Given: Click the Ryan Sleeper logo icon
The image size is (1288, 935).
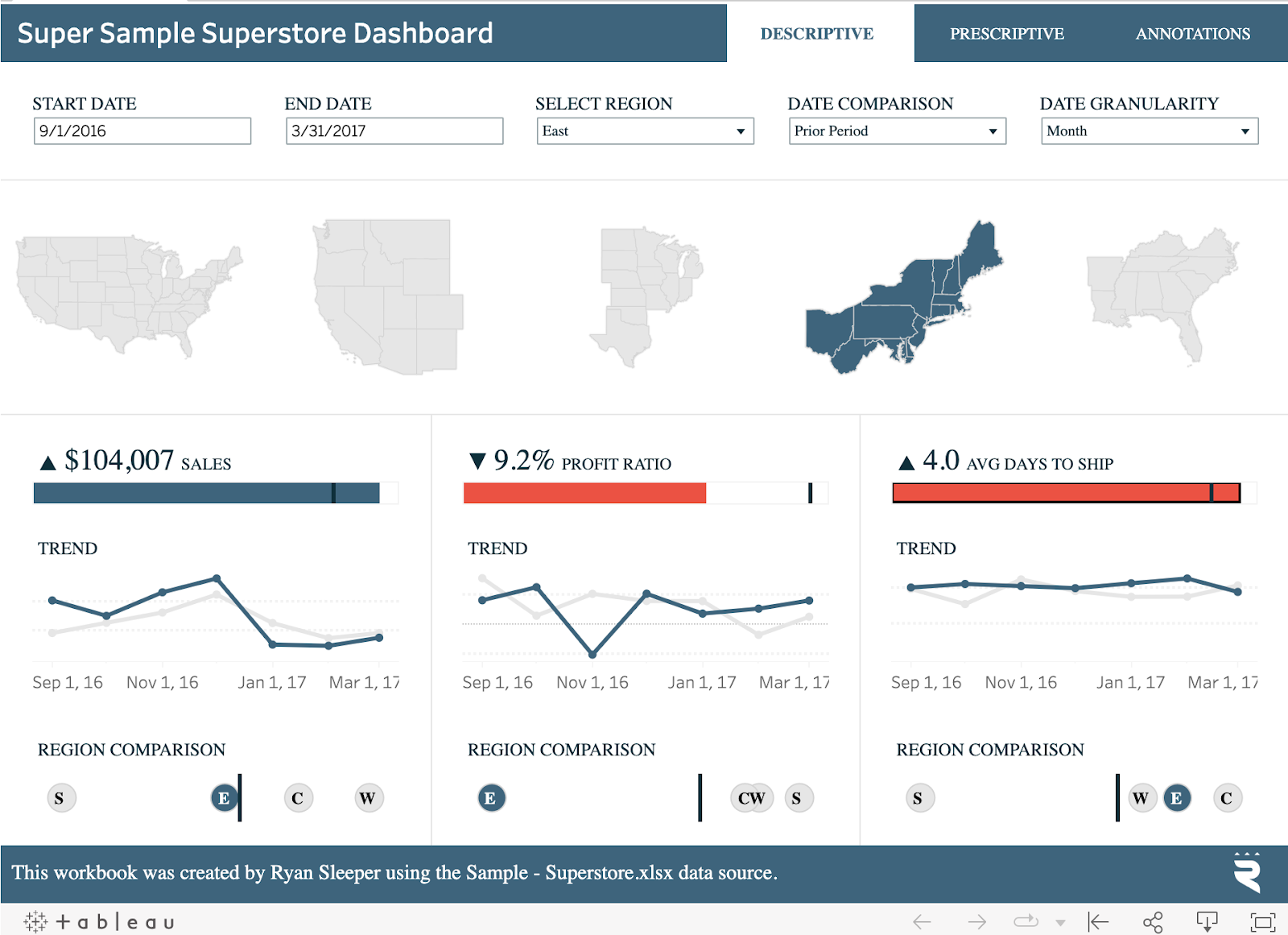Looking at the screenshot, I should coord(1247,872).
